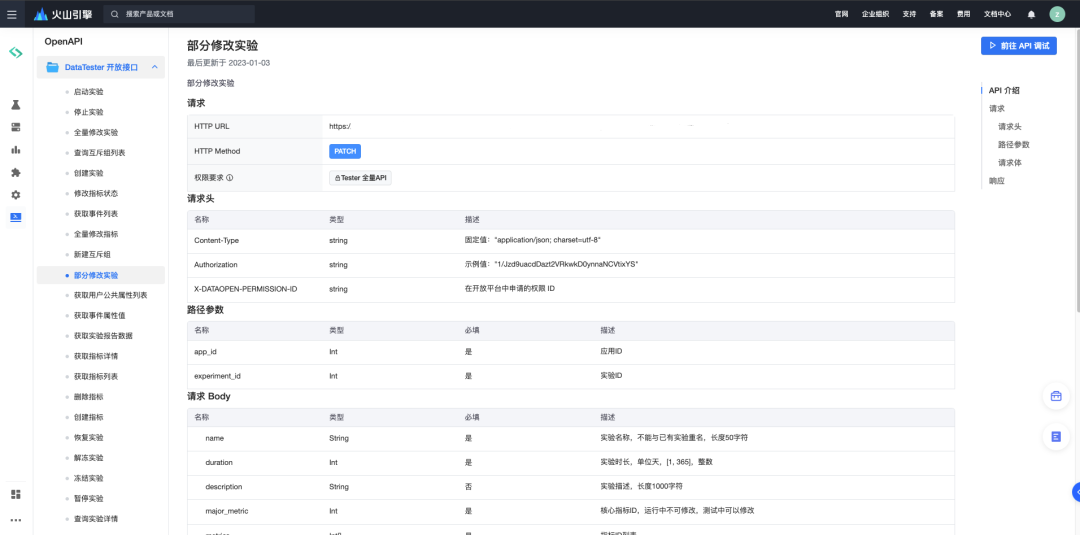
Task: Click the user avatar in top bar
Action: (1057, 14)
